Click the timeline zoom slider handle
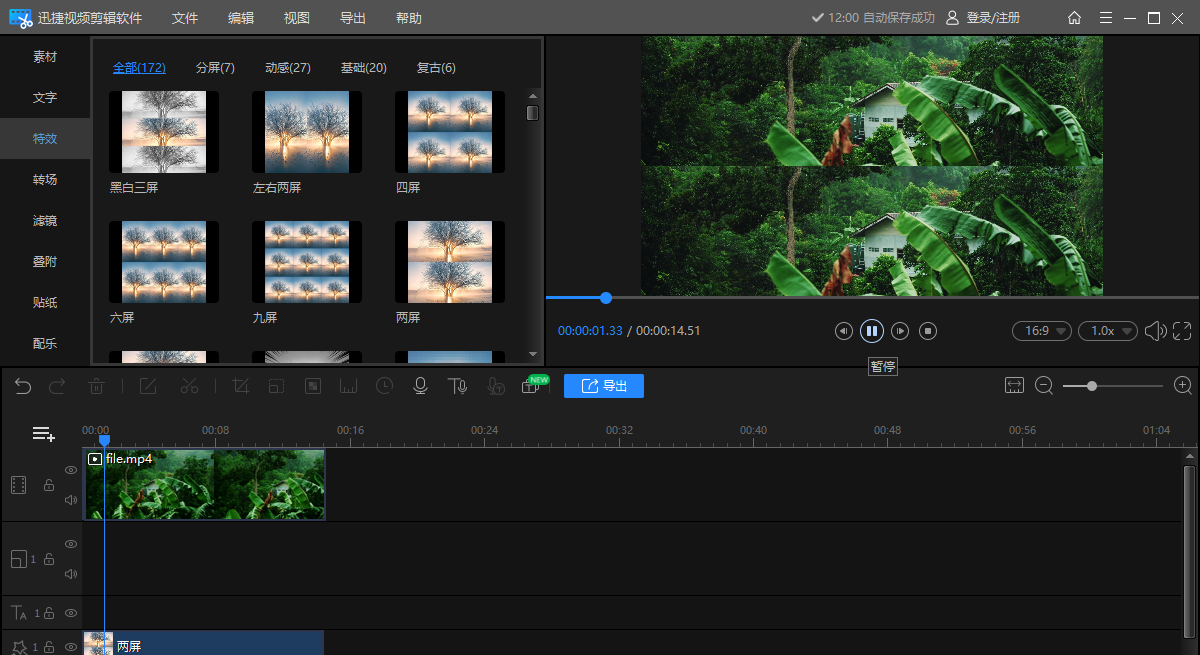 1092,386
